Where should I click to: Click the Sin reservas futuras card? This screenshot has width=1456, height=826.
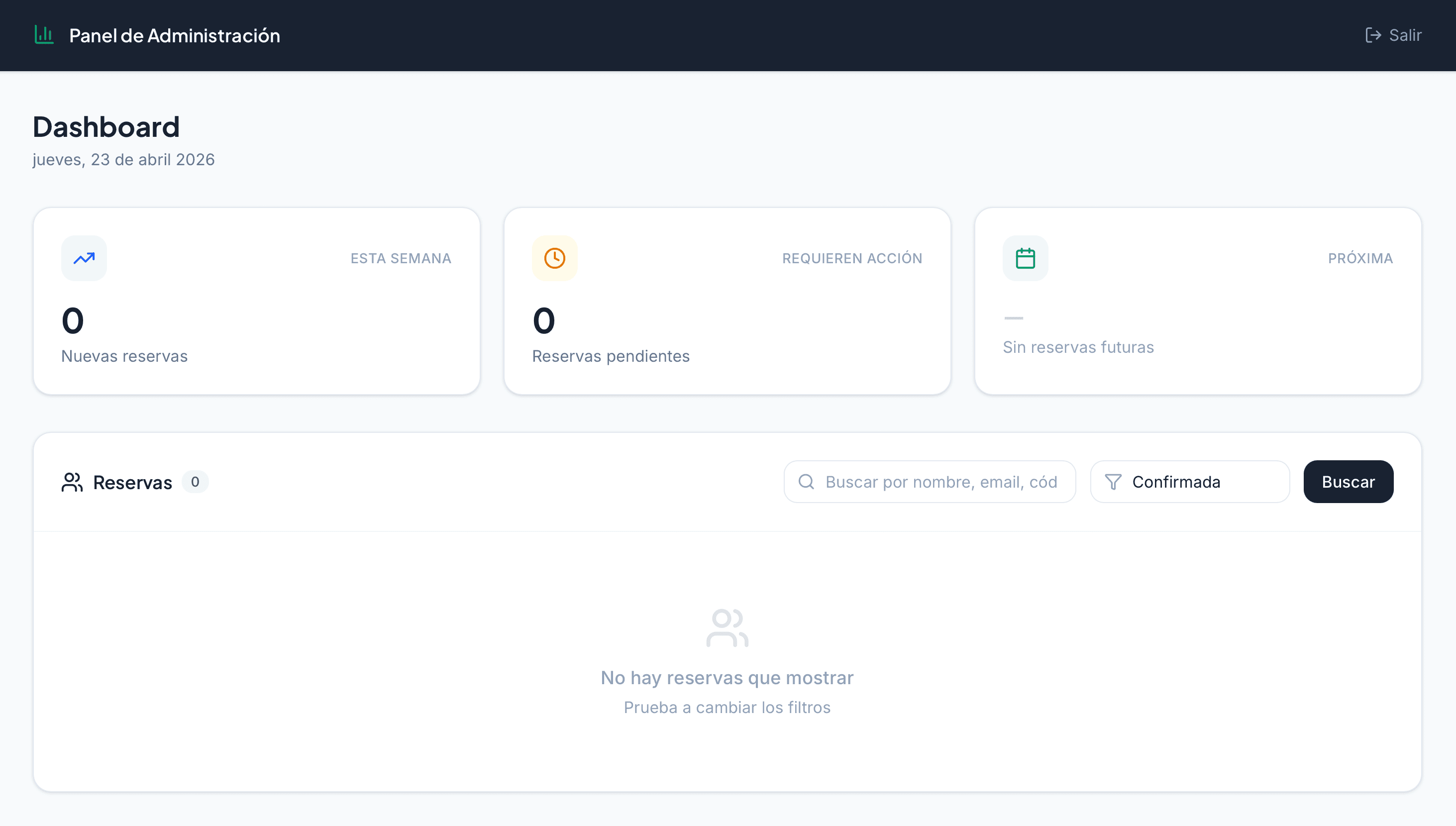coord(1197,301)
